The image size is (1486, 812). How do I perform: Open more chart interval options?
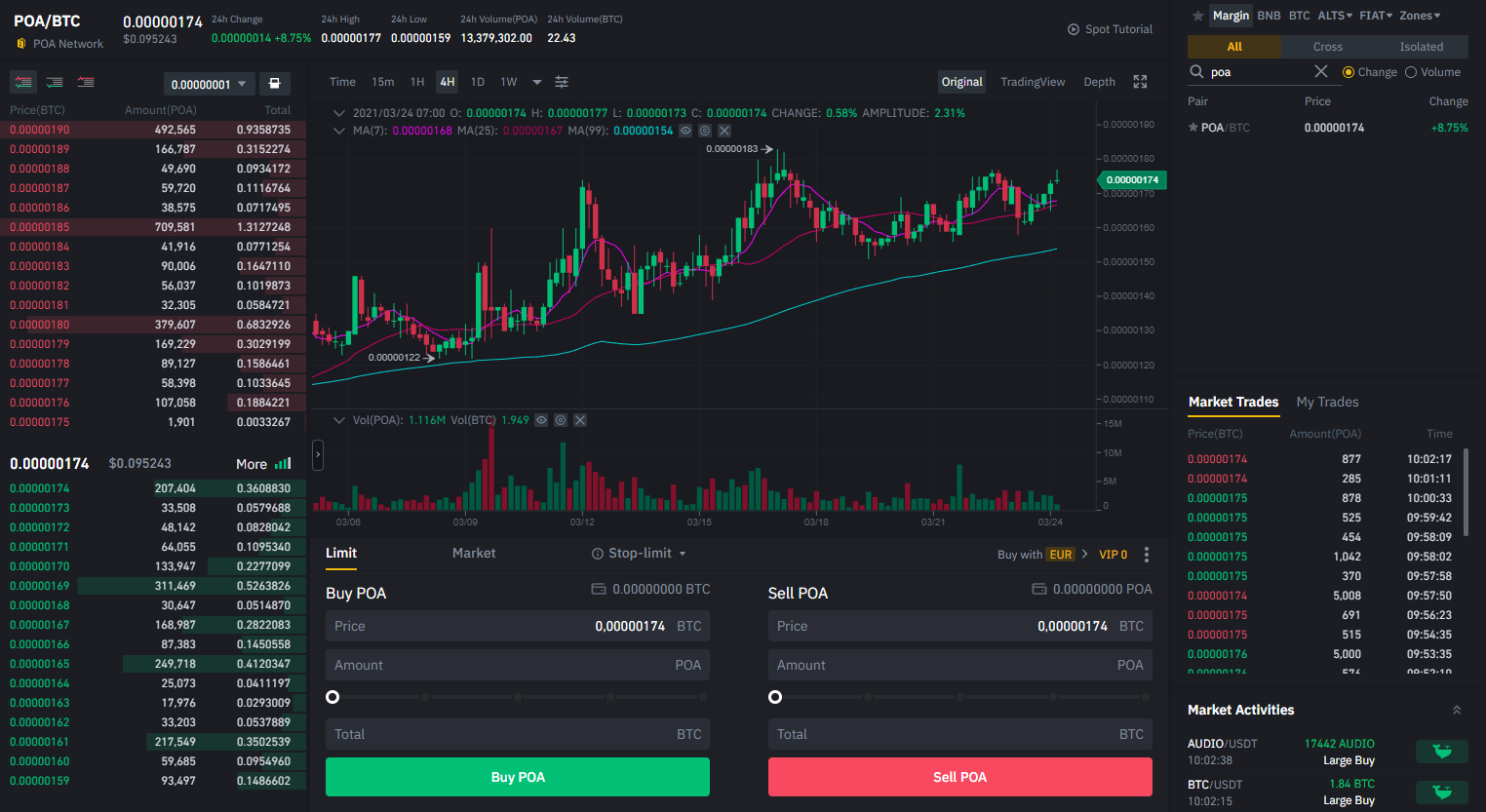click(x=537, y=83)
